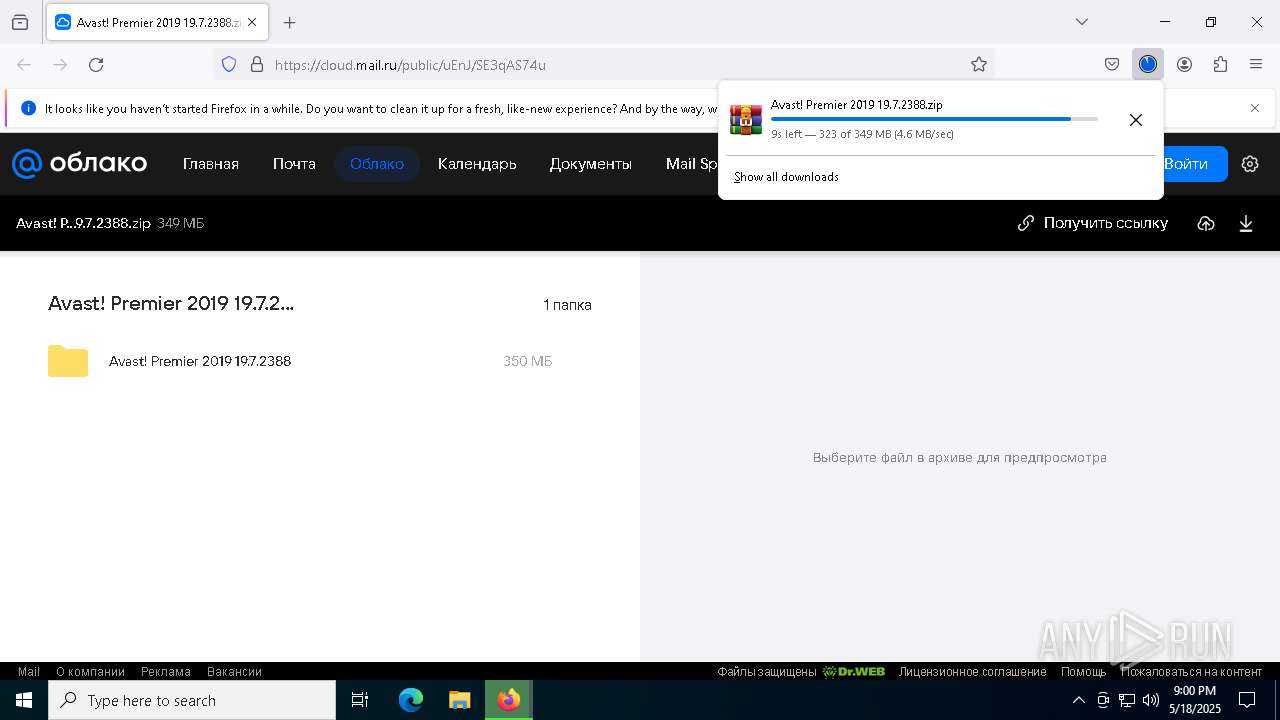Click the upload to cloud icon
1280x720 pixels.
tap(1206, 223)
